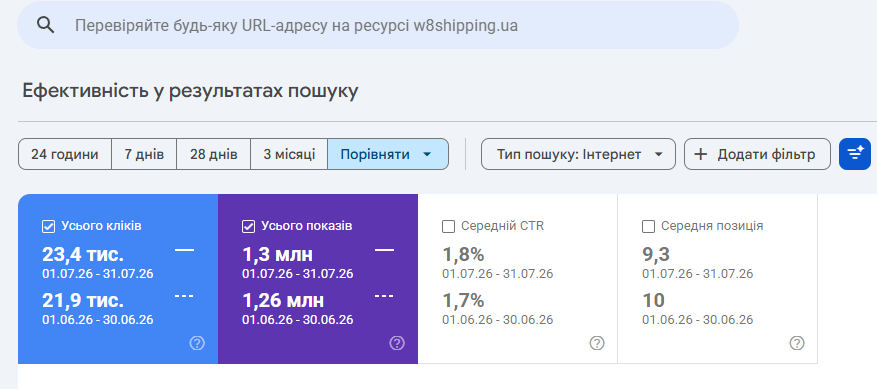Open Тип пошуку: Інтернет dropdown
This screenshot has height=389, width=877.
click(x=578, y=154)
